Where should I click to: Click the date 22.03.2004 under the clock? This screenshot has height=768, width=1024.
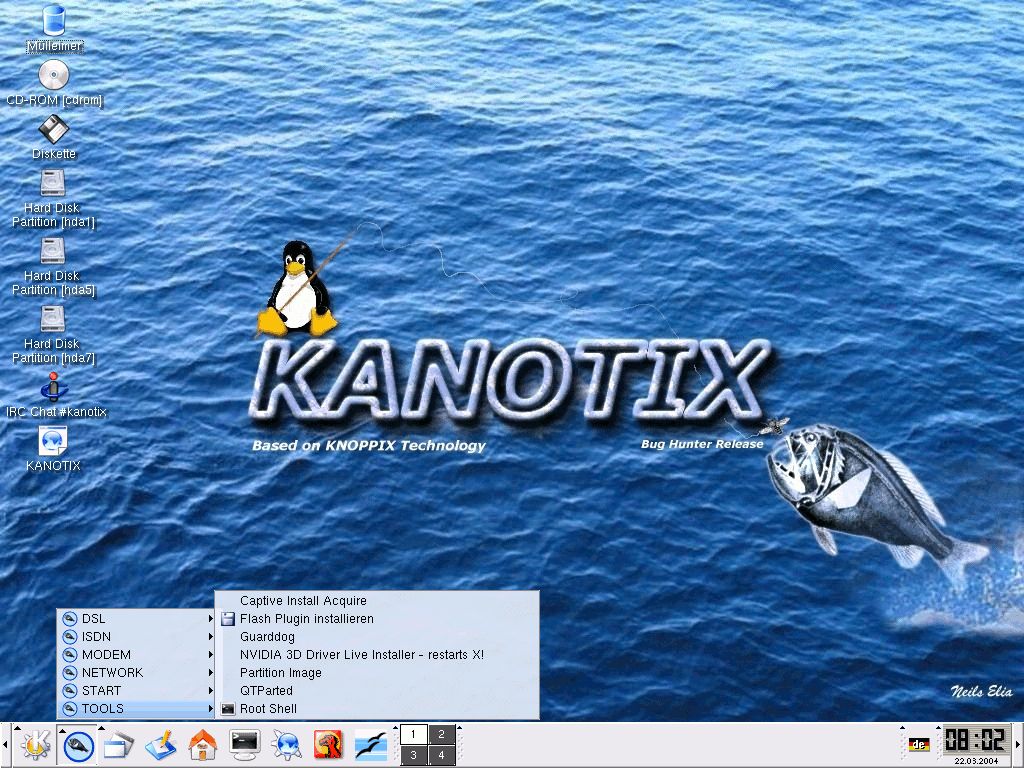976,761
